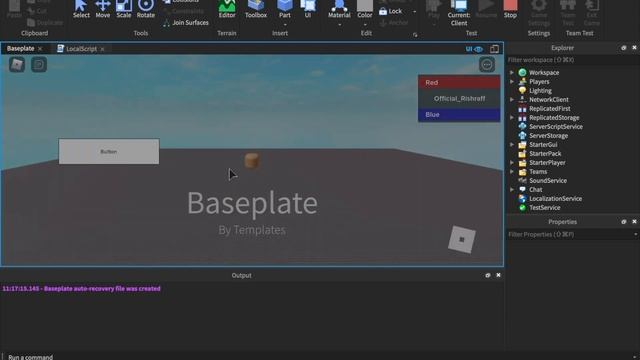This screenshot has width=640, height=360.
Task: Insert a Part
Action: [284, 8]
